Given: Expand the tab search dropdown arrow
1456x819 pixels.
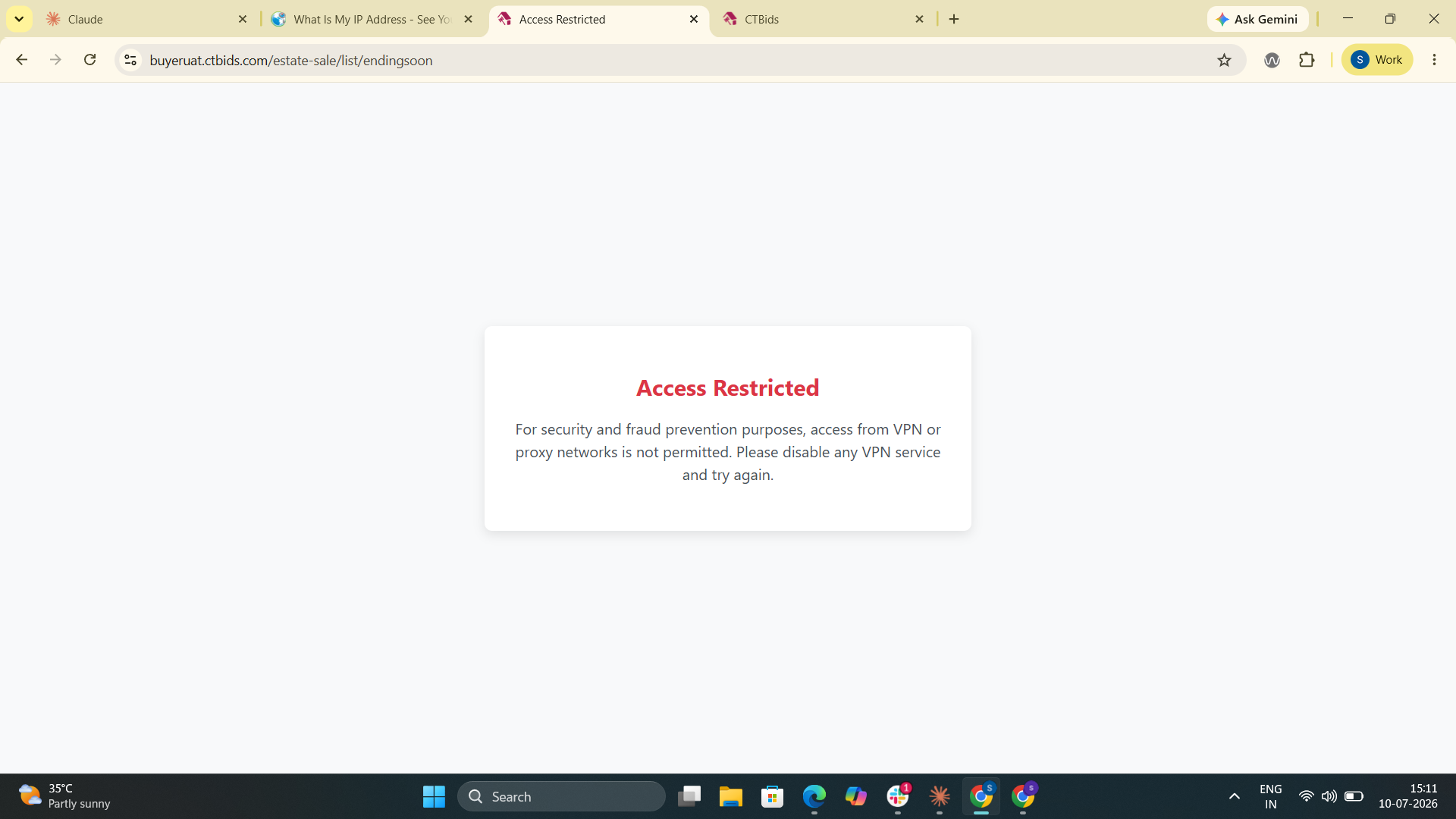Looking at the screenshot, I should coord(19,19).
